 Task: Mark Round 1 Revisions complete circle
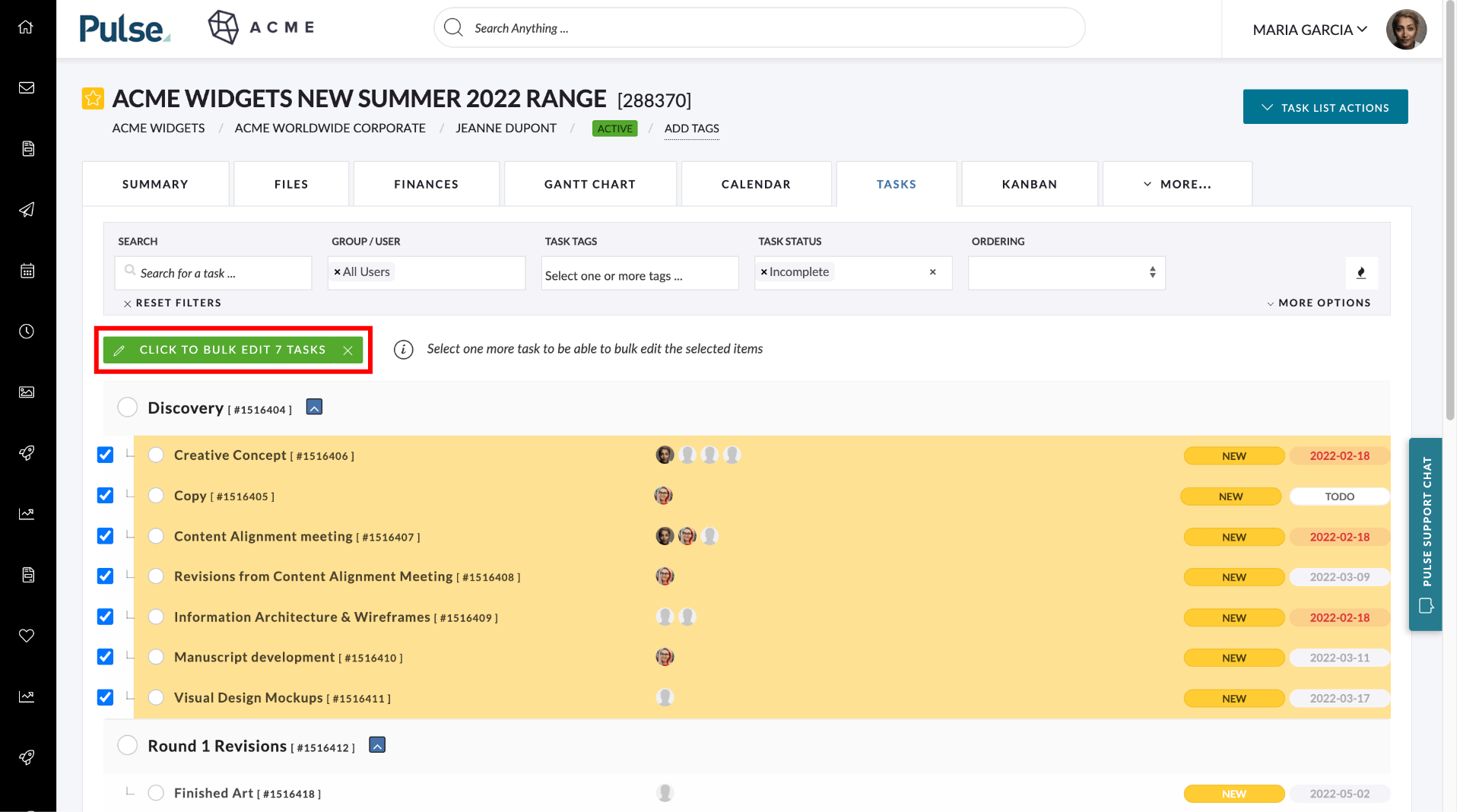tap(128, 745)
